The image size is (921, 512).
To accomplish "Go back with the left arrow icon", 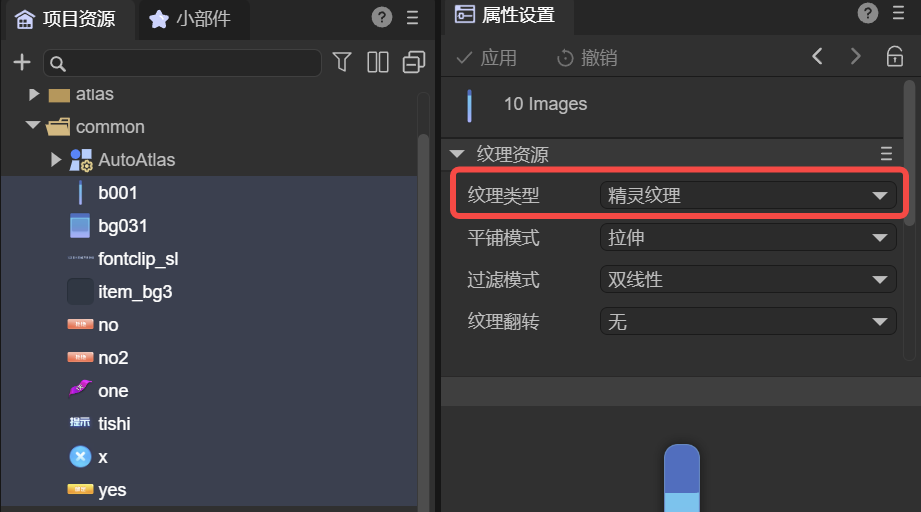I will [x=818, y=57].
